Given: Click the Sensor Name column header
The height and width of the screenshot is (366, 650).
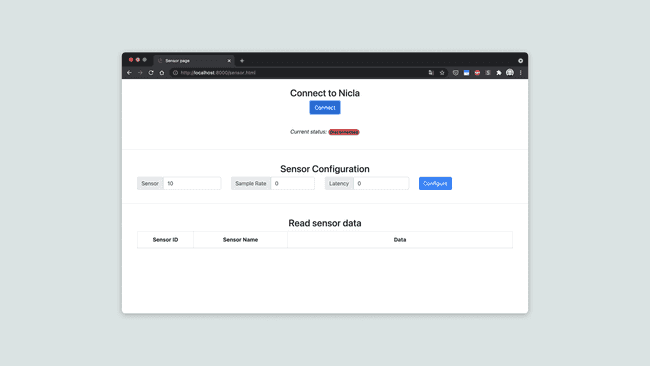Looking at the screenshot, I should [x=240, y=240].
